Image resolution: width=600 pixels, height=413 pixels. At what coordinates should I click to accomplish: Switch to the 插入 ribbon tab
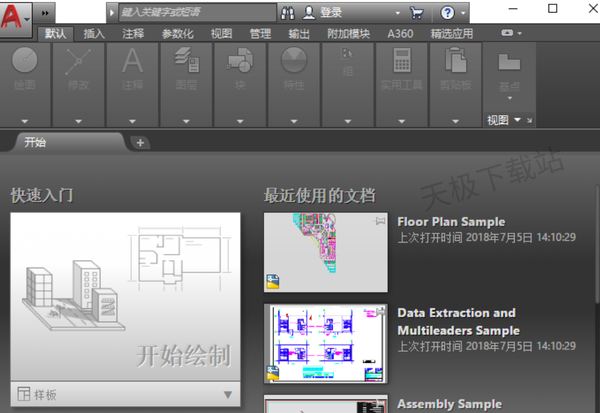[94, 33]
